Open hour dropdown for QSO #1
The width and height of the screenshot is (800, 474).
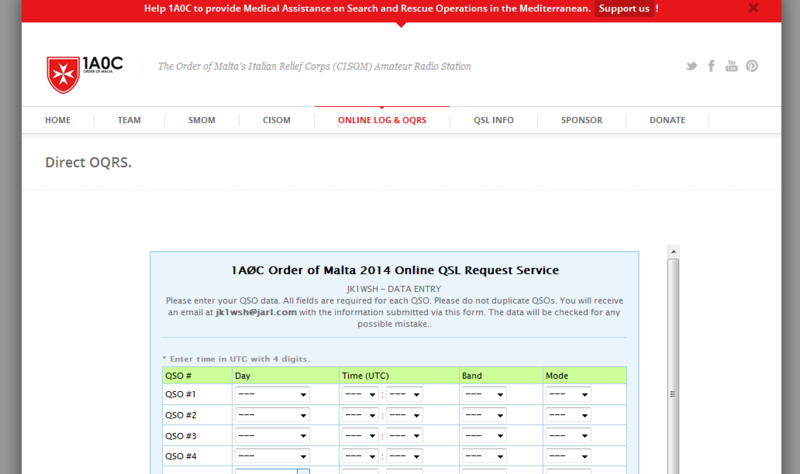point(360,394)
